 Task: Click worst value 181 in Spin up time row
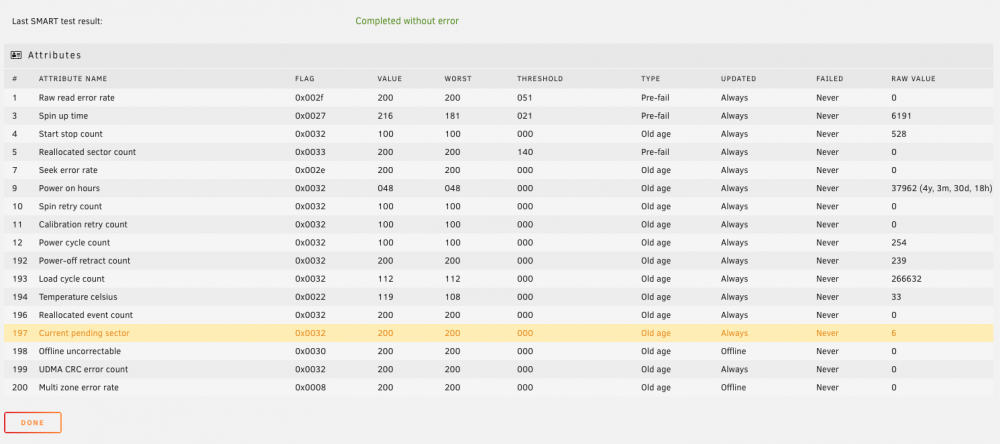point(452,116)
